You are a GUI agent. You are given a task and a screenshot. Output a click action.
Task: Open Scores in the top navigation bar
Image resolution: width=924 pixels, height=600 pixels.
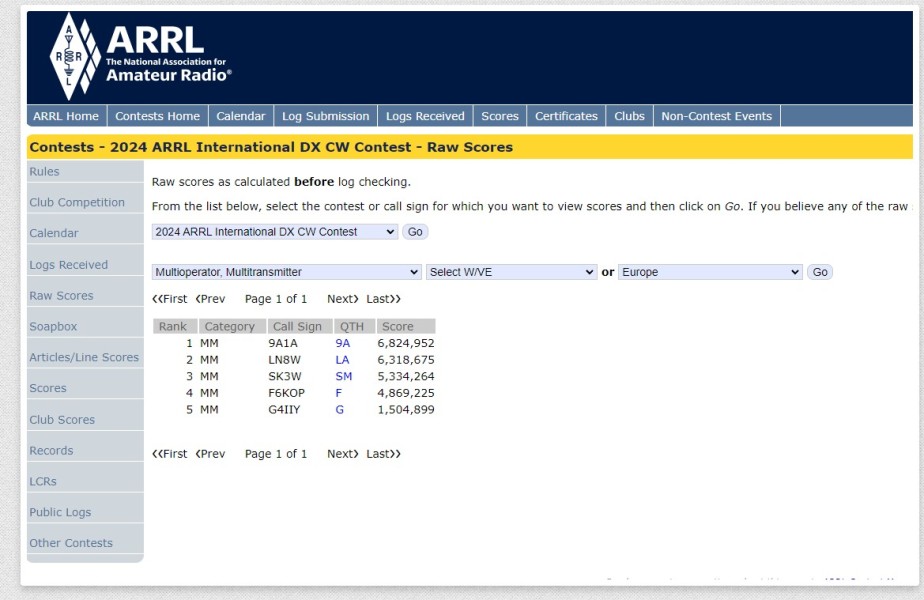click(500, 116)
